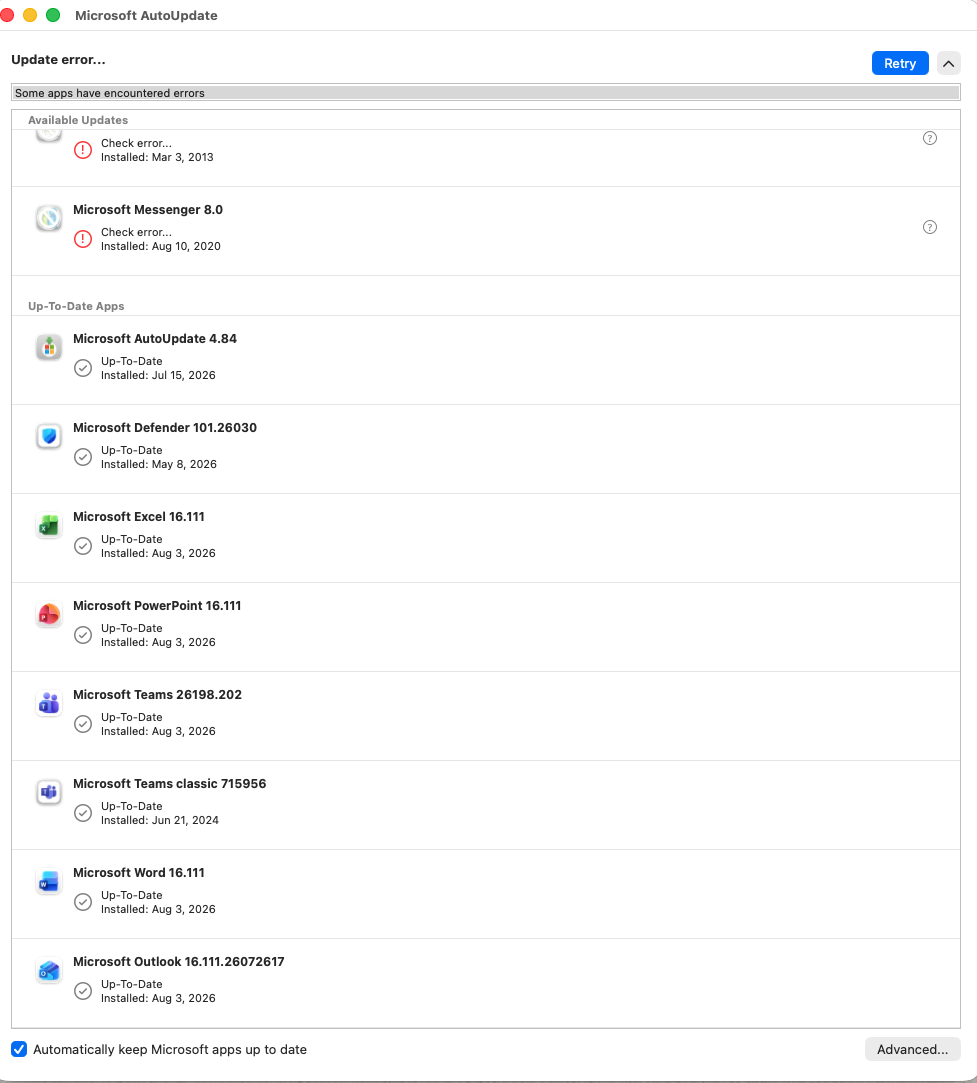Open the Advanced... settings
Image resolution: width=977 pixels, height=1083 pixels.
[912, 1049]
